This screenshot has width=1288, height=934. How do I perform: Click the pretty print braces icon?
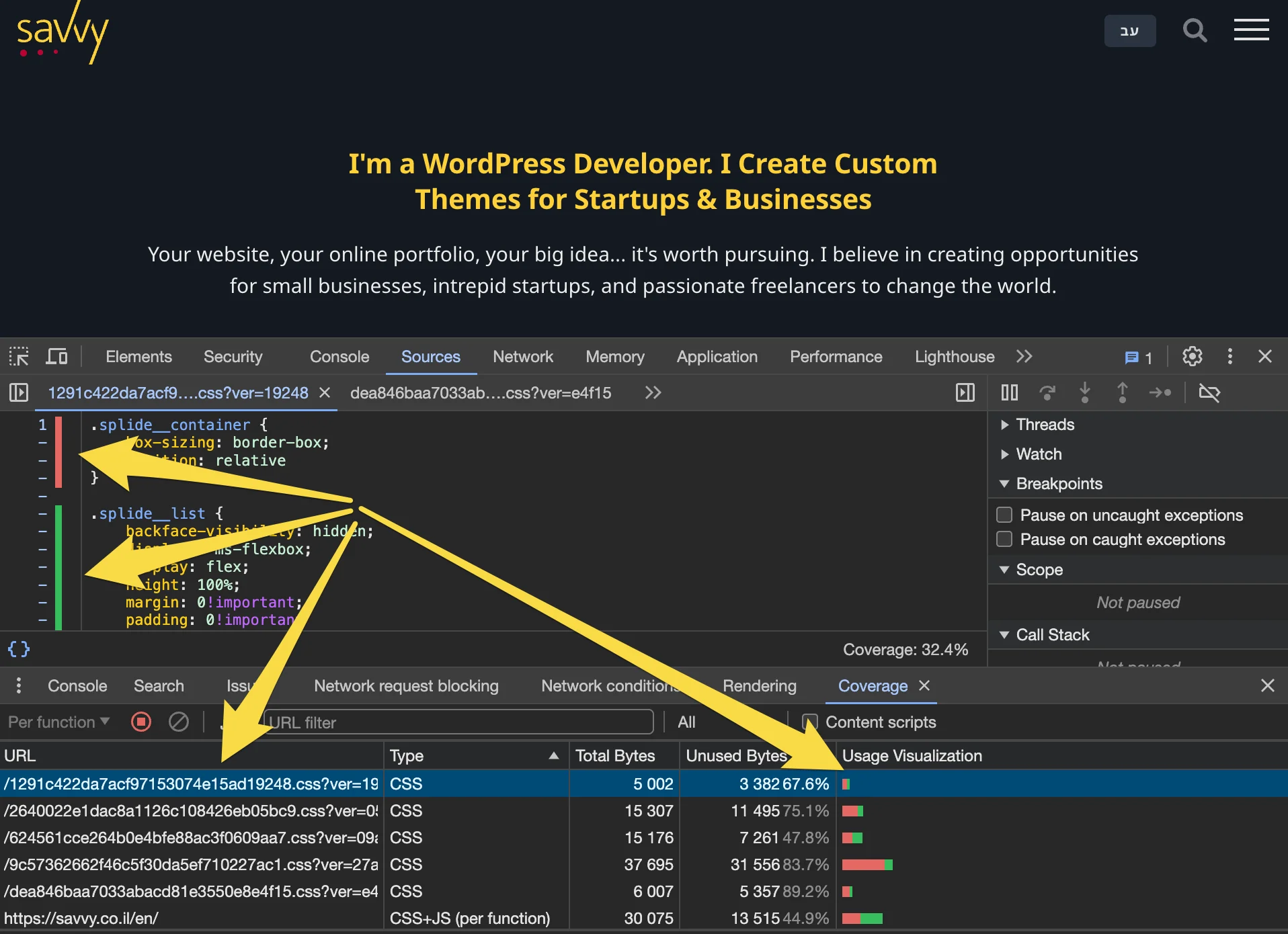click(19, 649)
